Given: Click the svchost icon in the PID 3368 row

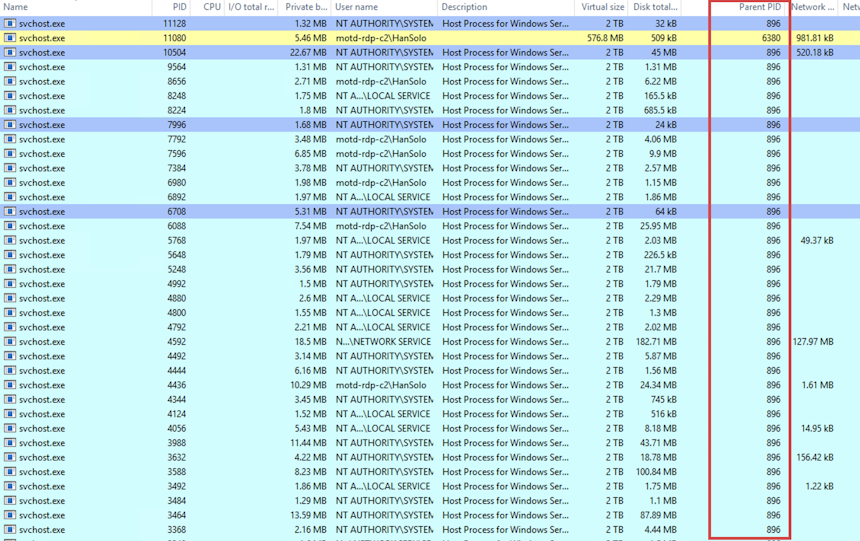Looking at the screenshot, I should point(10,529).
